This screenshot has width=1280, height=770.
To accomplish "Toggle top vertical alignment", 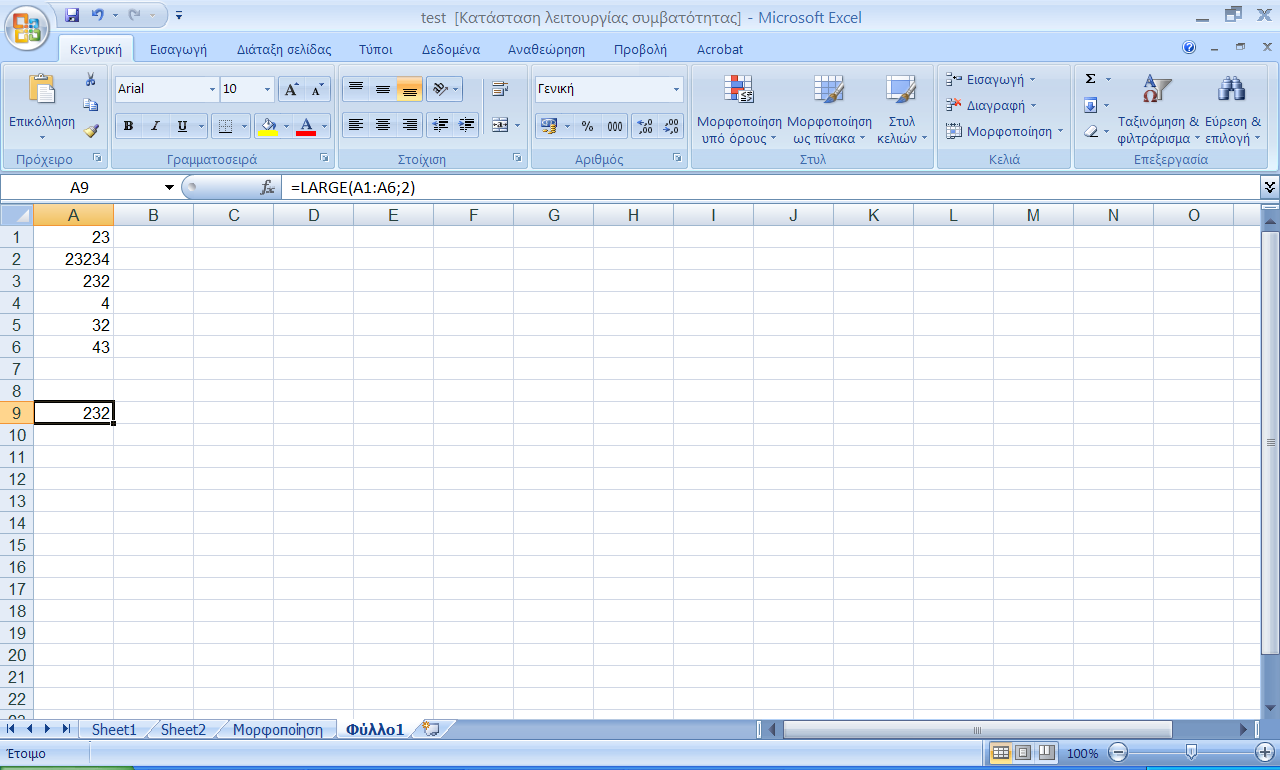I will [x=355, y=89].
